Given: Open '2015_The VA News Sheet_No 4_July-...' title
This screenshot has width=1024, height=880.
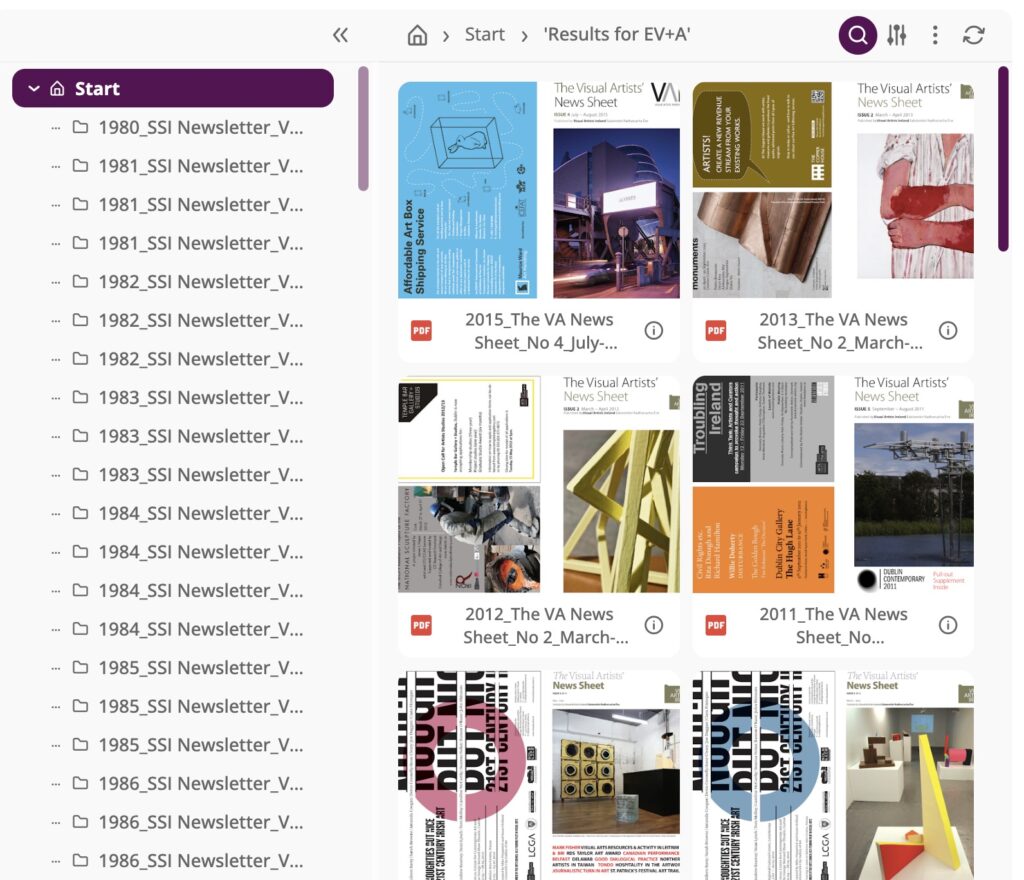Looking at the screenshot, I should coord(539,331).
